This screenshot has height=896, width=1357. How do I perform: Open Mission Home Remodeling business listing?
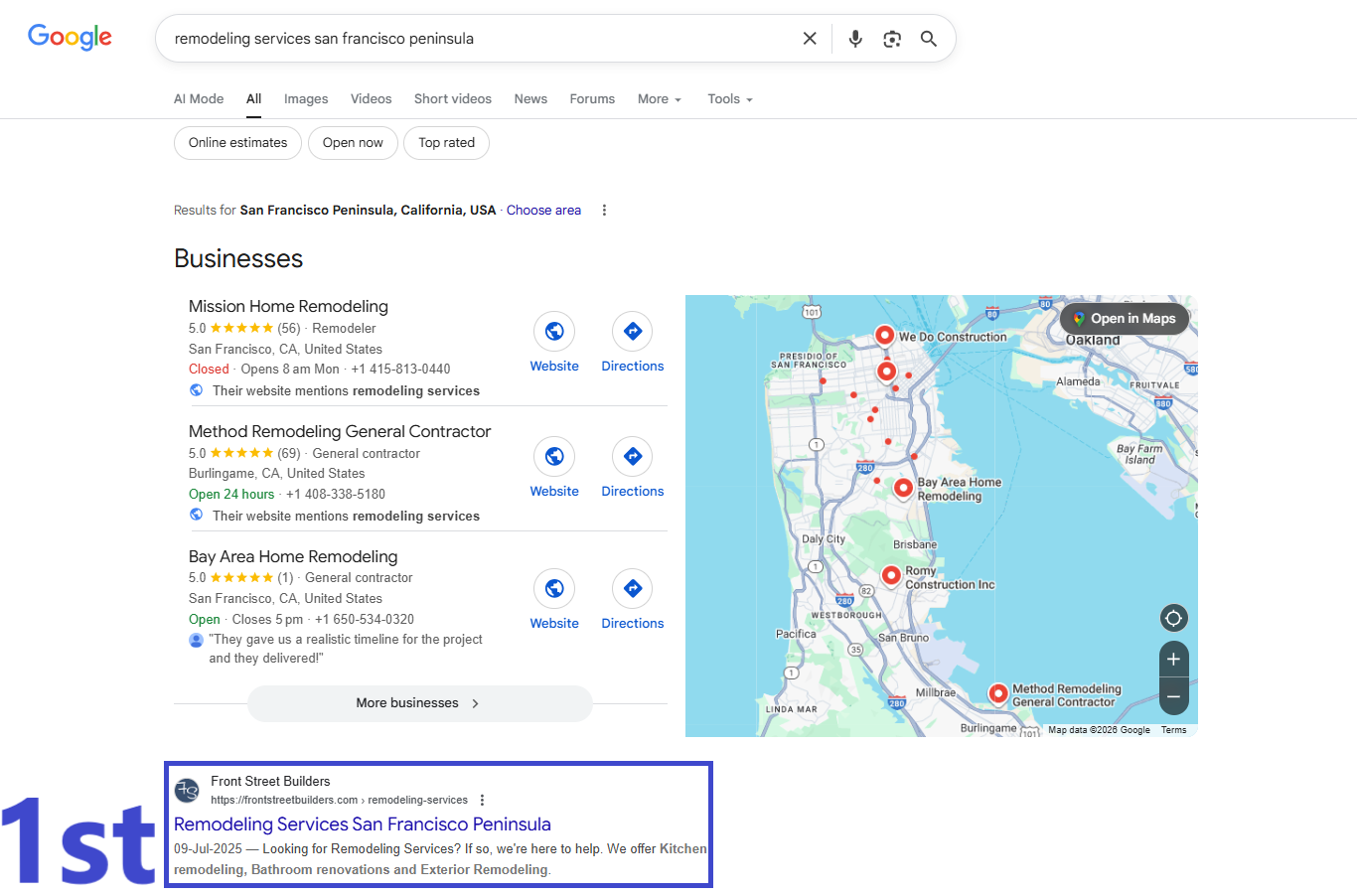[x=288, y=307]
